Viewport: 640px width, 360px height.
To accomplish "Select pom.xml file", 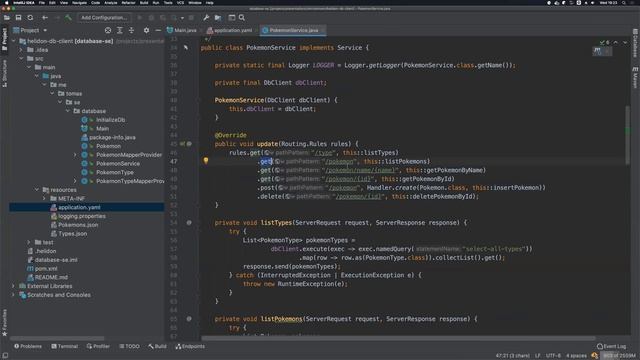I will pos(46,269).
